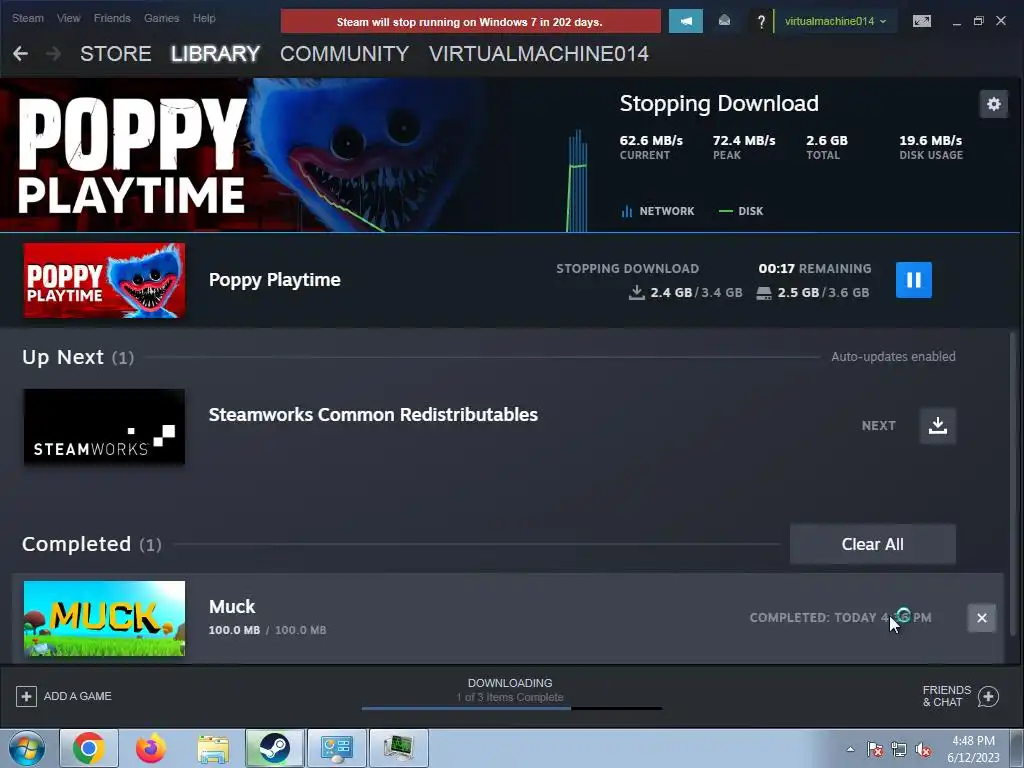Start Steamworks Common Redistributables download now

point(938,426)
